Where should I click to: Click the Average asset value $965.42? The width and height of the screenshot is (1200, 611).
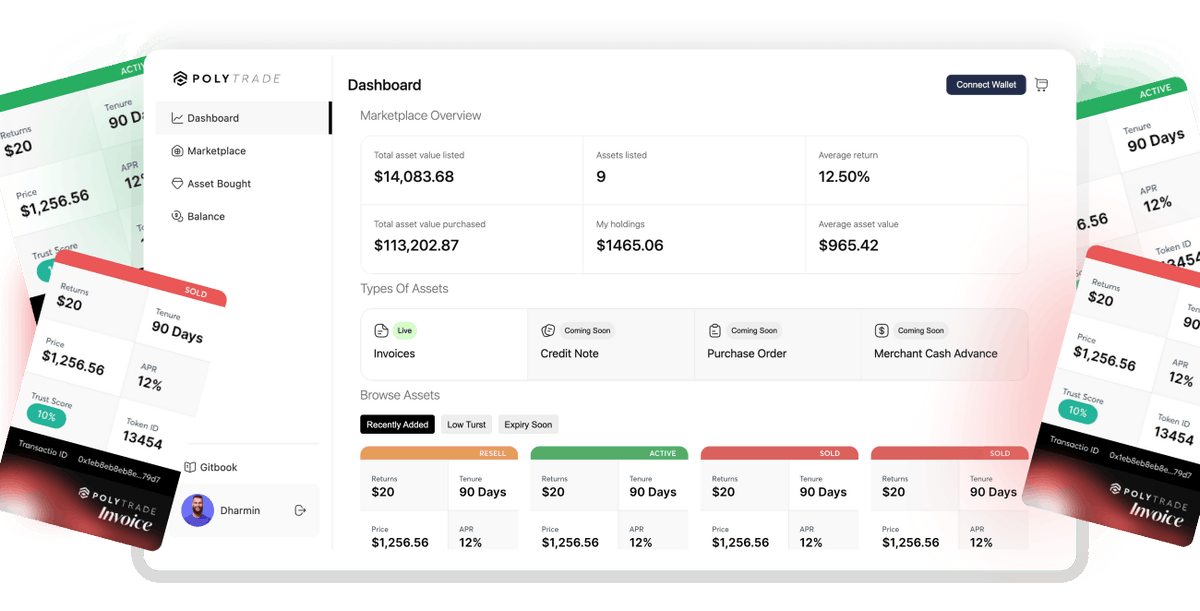(848, 245)
